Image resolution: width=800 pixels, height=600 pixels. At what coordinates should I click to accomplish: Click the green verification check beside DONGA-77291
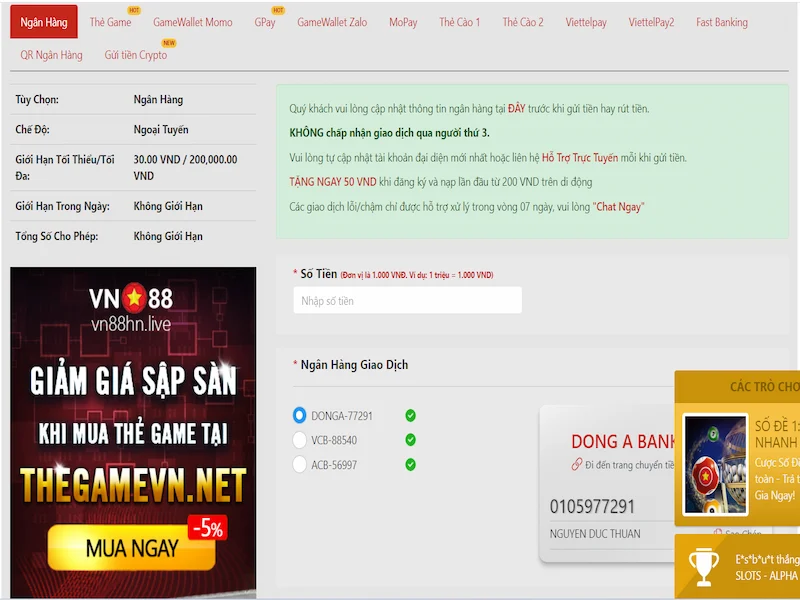click(x=410, y=416)
